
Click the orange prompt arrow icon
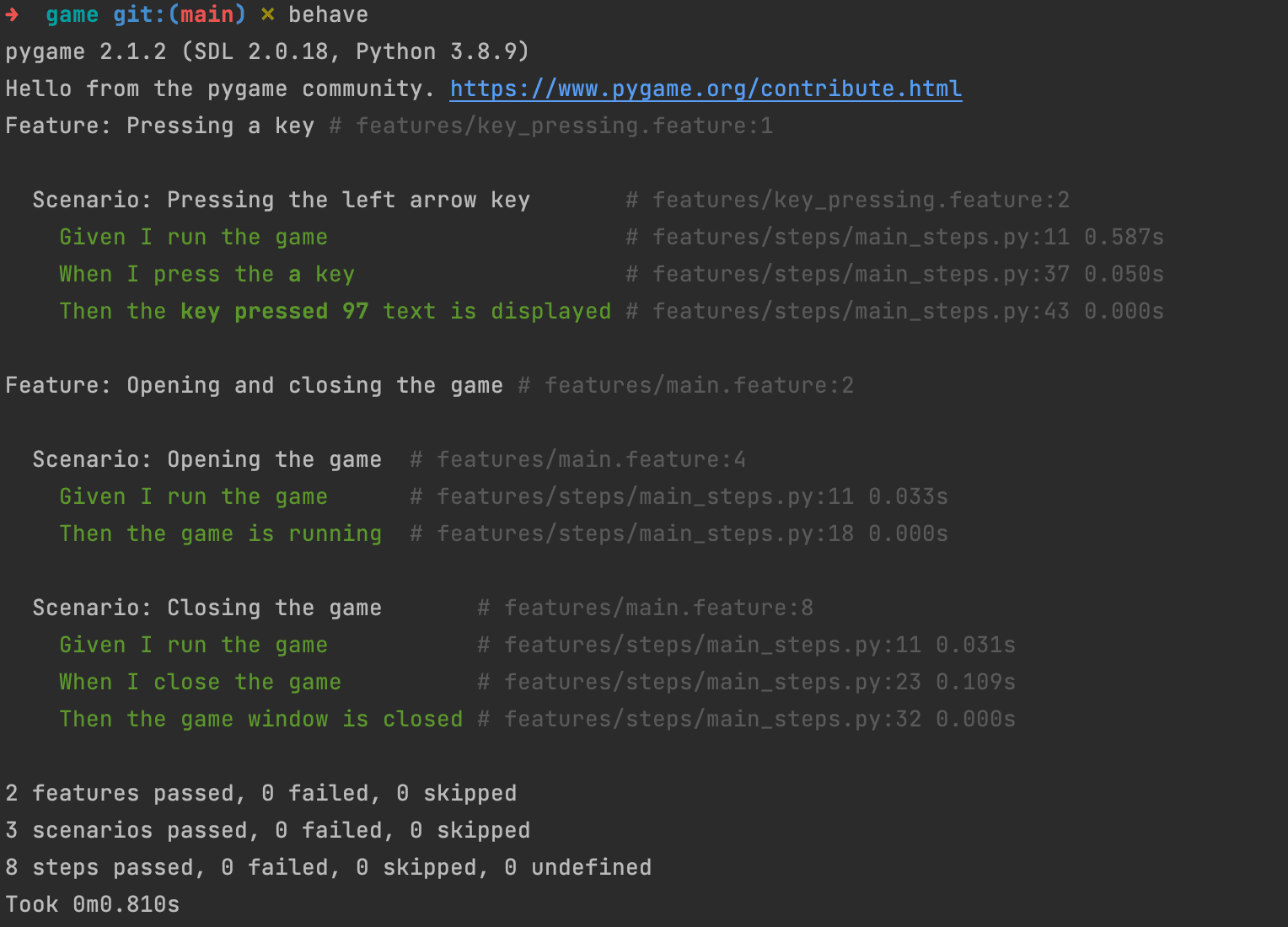click(13, 14)
